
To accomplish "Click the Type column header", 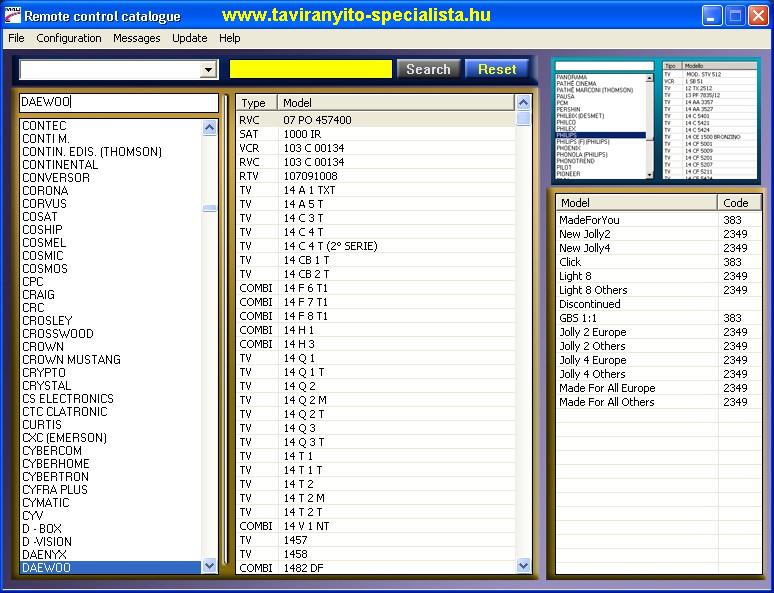I will [x=257, y=103].
